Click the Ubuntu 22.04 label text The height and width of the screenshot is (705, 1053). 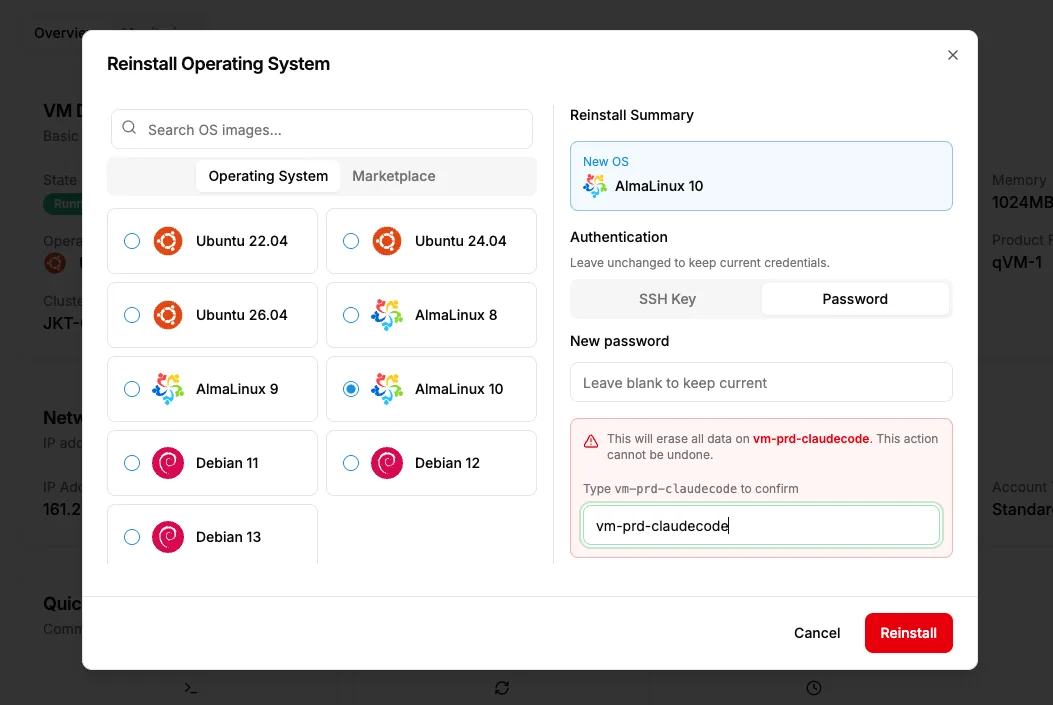point(242,241)
